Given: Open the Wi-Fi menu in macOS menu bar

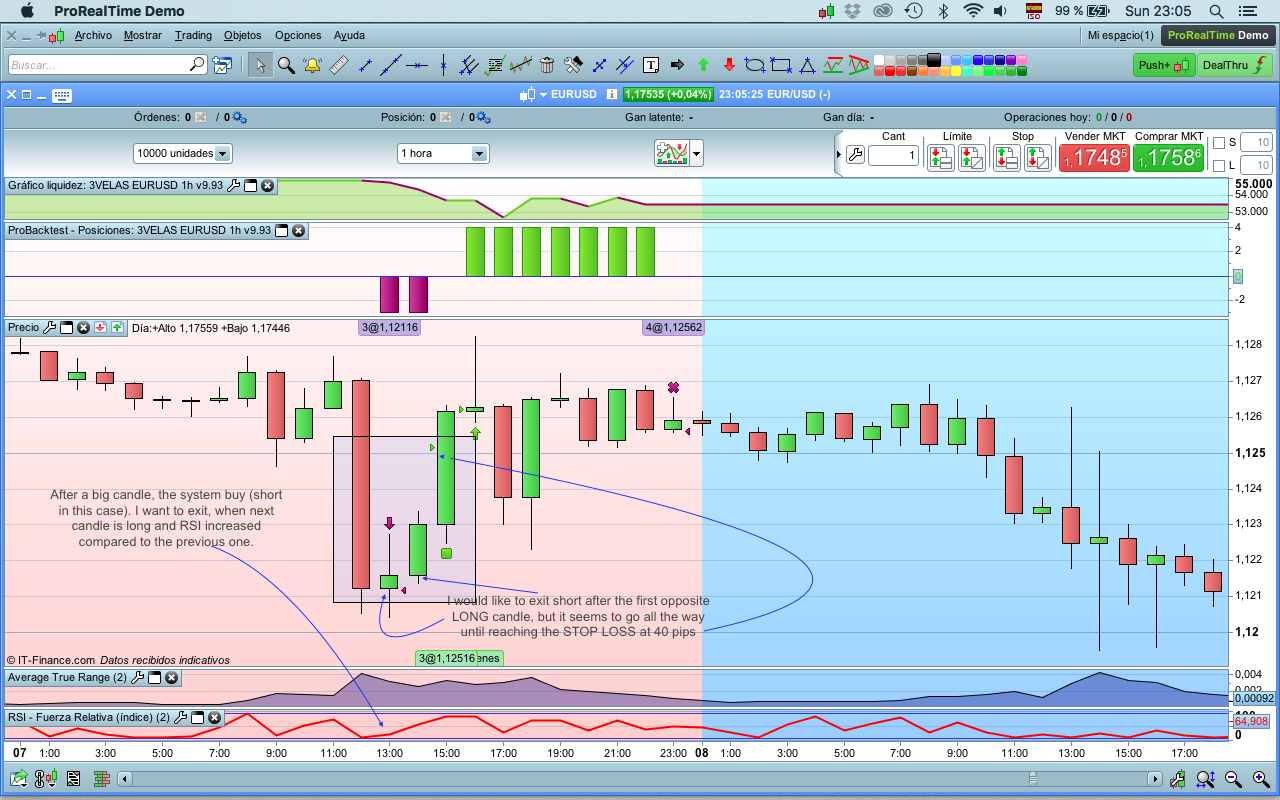Looking at the screenshot, I should (973, 11).
